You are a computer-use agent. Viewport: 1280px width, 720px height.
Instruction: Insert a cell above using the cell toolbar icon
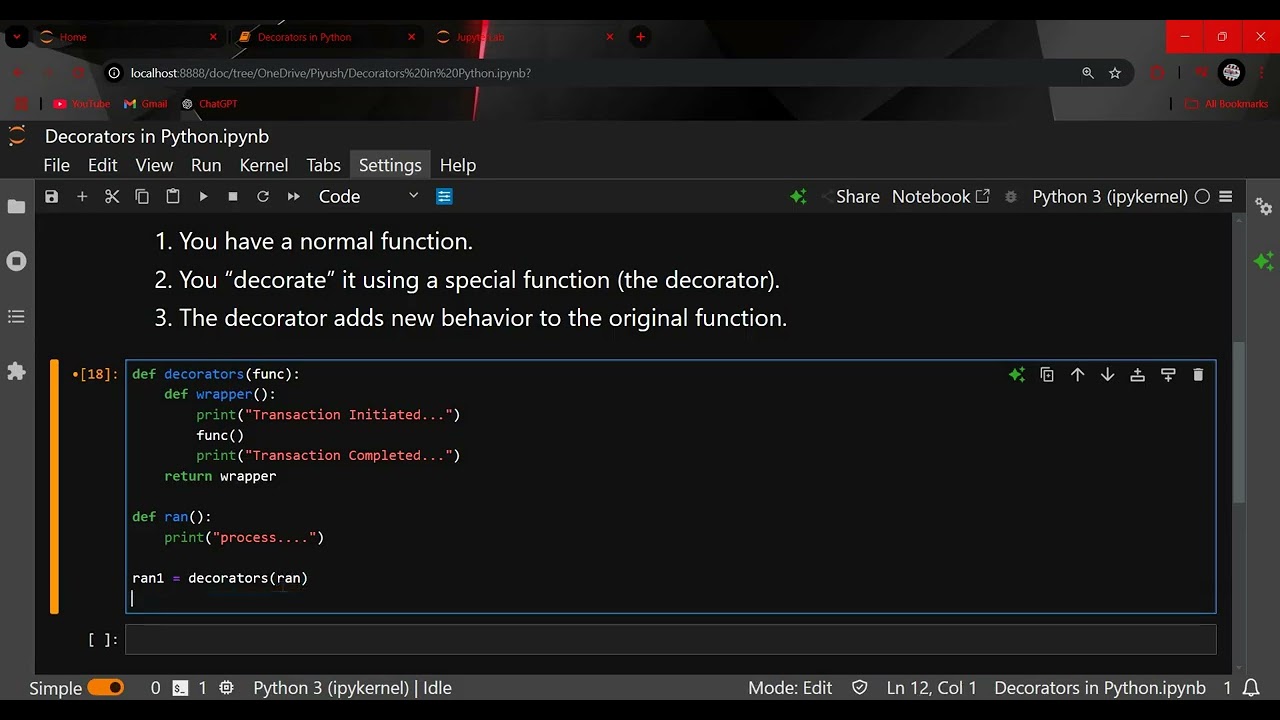coord(1137,375)
